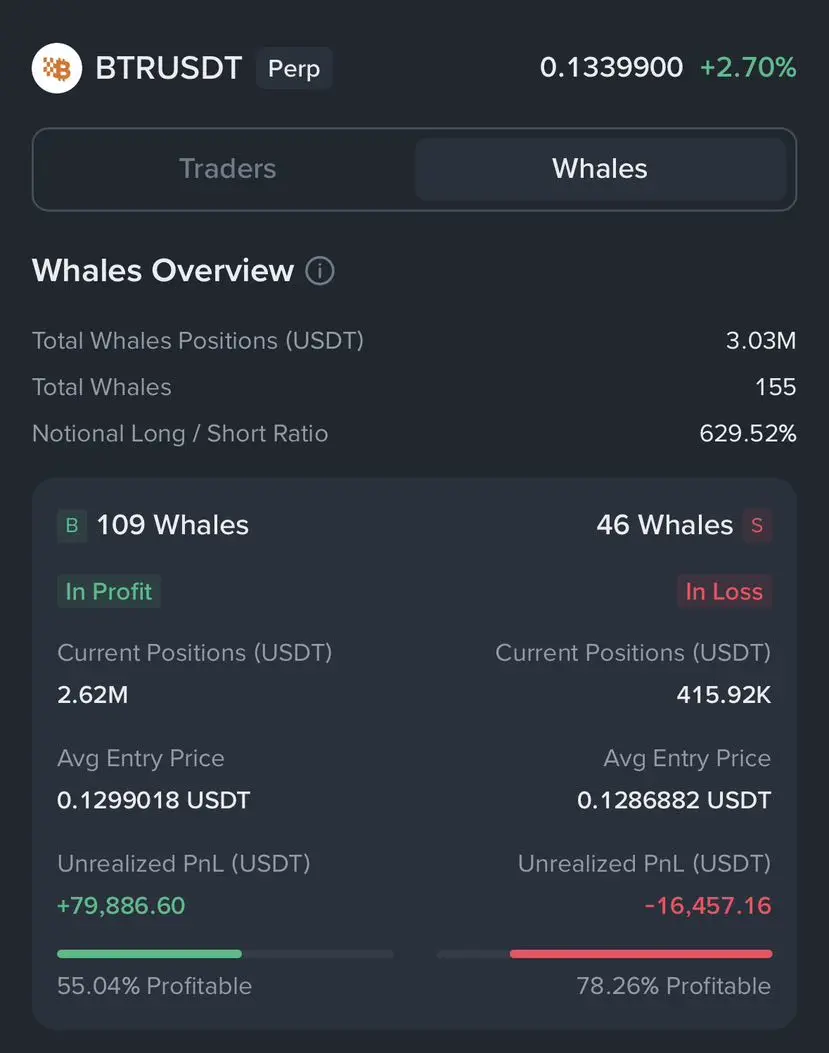This screenshot has height=1053, width=829.
Task: Tap the 46 Whales short heading
Action: click(664, 525)
